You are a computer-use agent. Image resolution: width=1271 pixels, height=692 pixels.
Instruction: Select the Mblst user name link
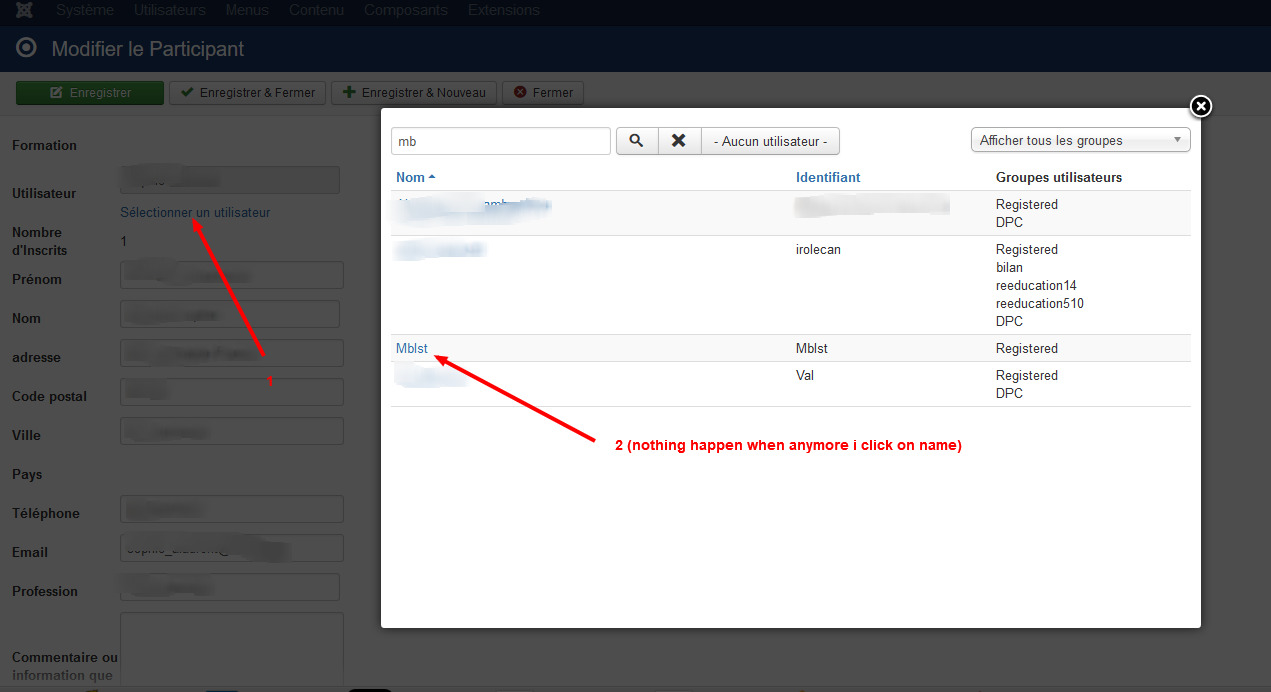pos(411,349)
